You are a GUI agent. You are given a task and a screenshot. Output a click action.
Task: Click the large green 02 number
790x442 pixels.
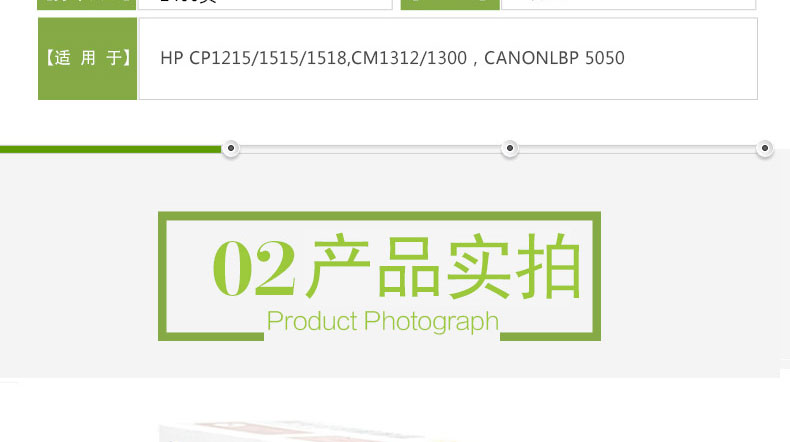[254, 268]
